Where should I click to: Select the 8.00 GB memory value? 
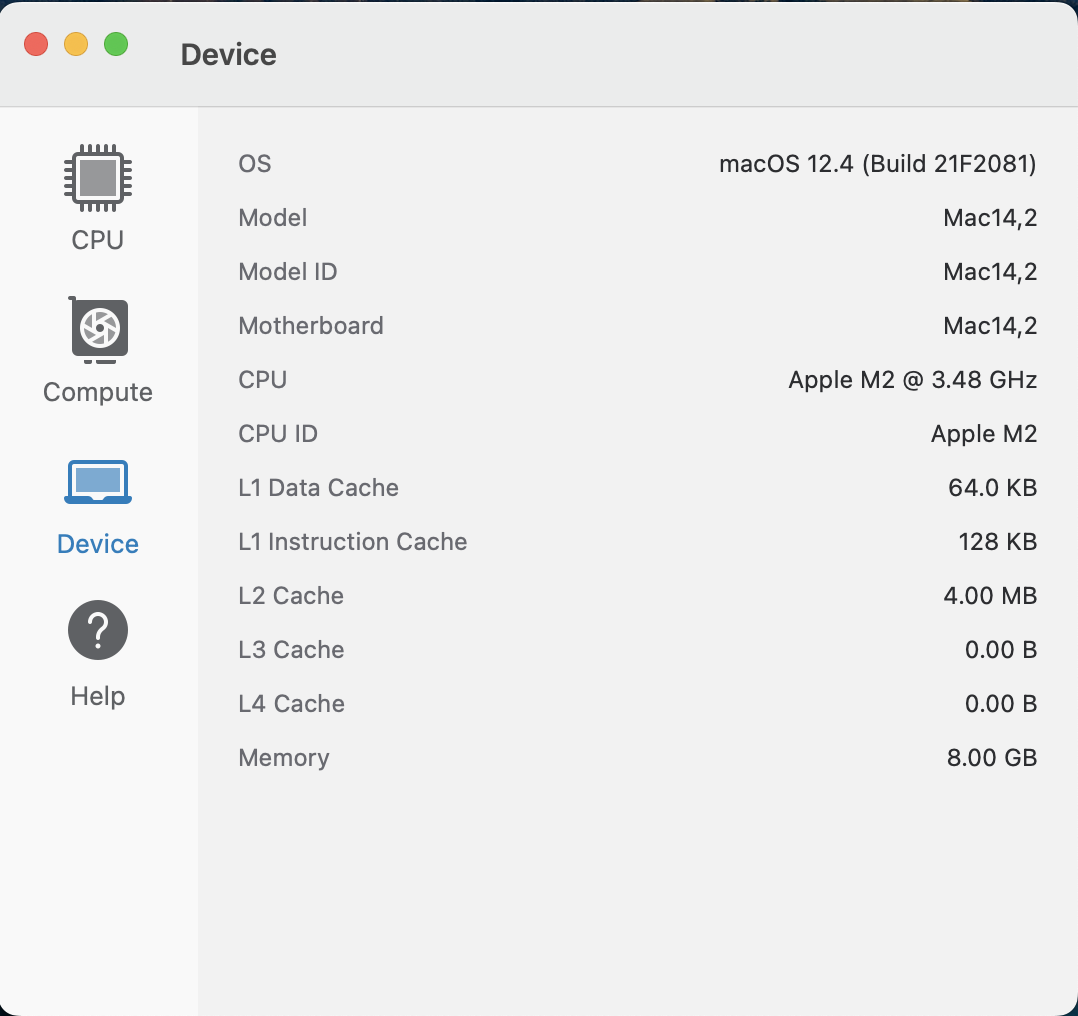(x=991, y=758)
